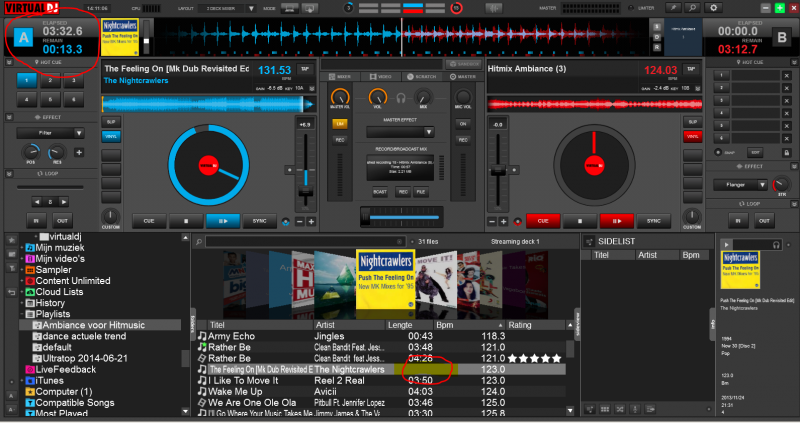The height and width of the screenshot is (423, 800).
Task: Collapse the Playlists folder in the tree
Action: pyautogui.click(x=22, y=314)
